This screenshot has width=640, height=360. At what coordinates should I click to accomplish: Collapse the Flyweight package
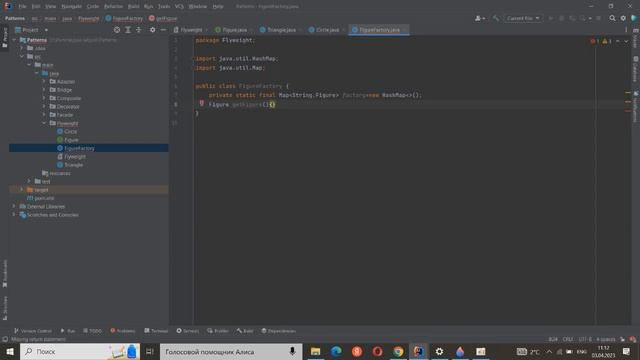(x=44, y=123)
